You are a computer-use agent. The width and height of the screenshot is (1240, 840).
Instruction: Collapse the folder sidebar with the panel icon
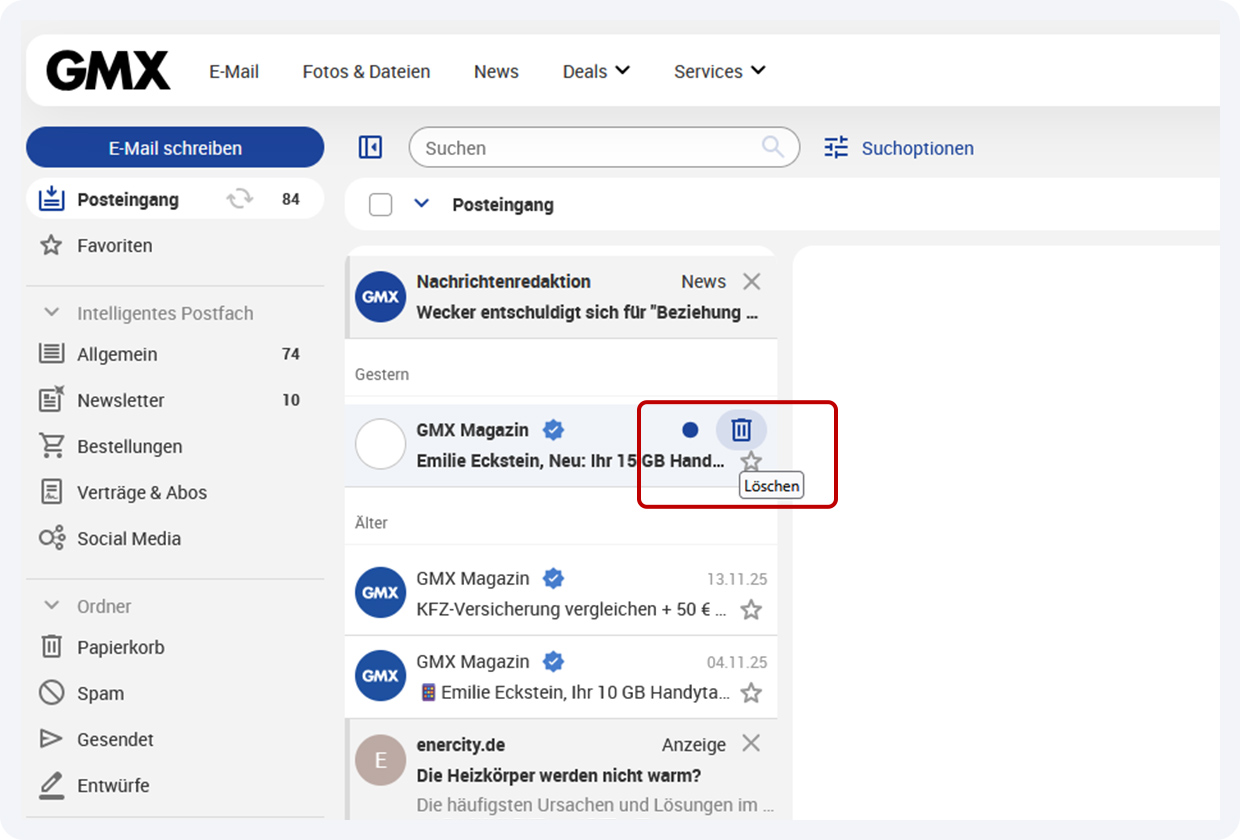click(x=370, y=147)
